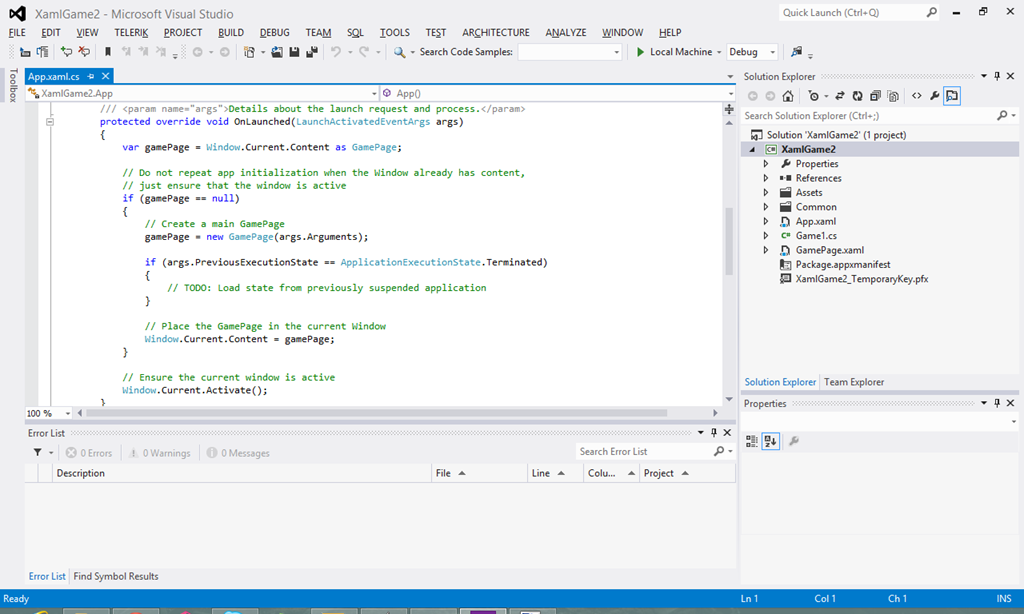
Task: Expand the Properties node in Solution Explorer
Action: (766, 164)
